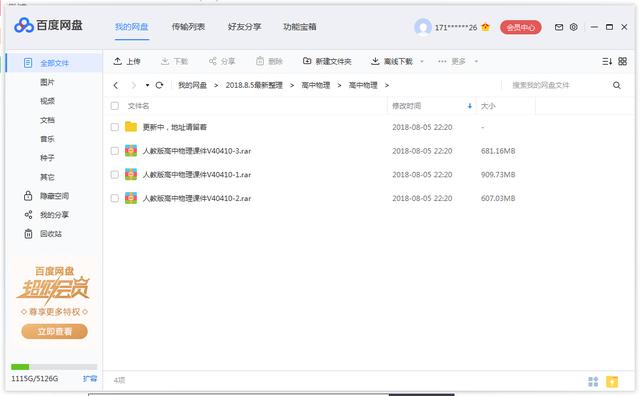Image resolution: width=640 pixels, height=396 pixels.
Task: Click the search magnifier icon
Action: pos(617,85)
